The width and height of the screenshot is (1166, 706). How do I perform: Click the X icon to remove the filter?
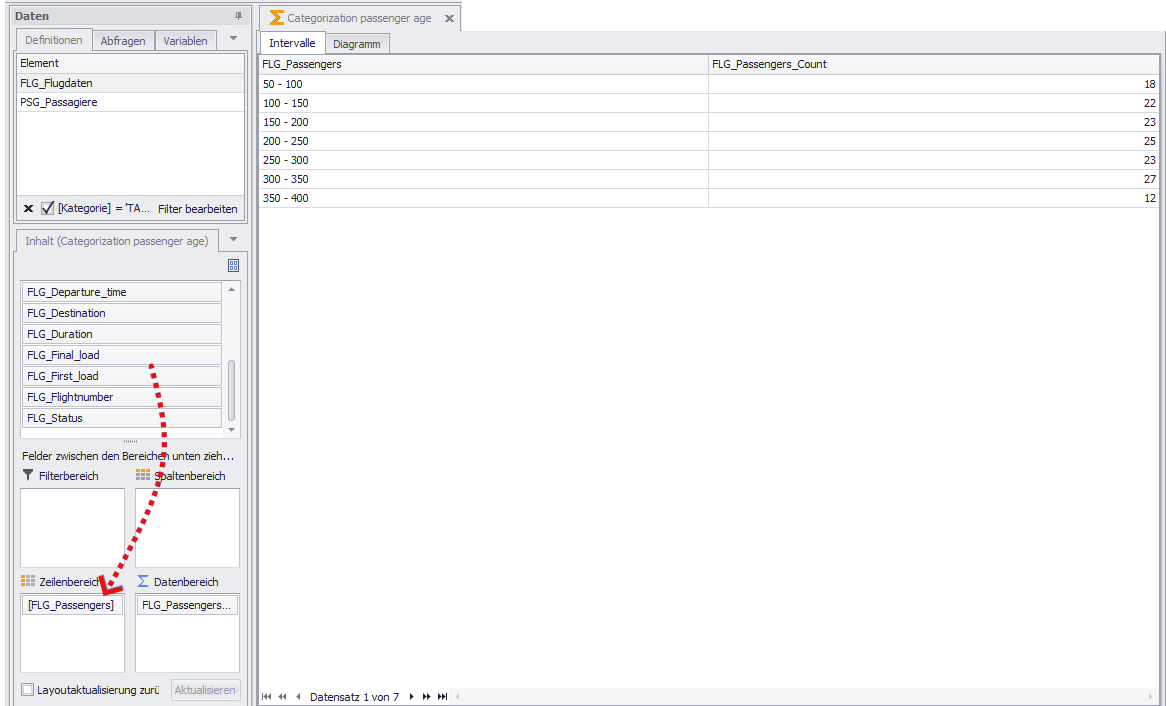tap(27, 208)
